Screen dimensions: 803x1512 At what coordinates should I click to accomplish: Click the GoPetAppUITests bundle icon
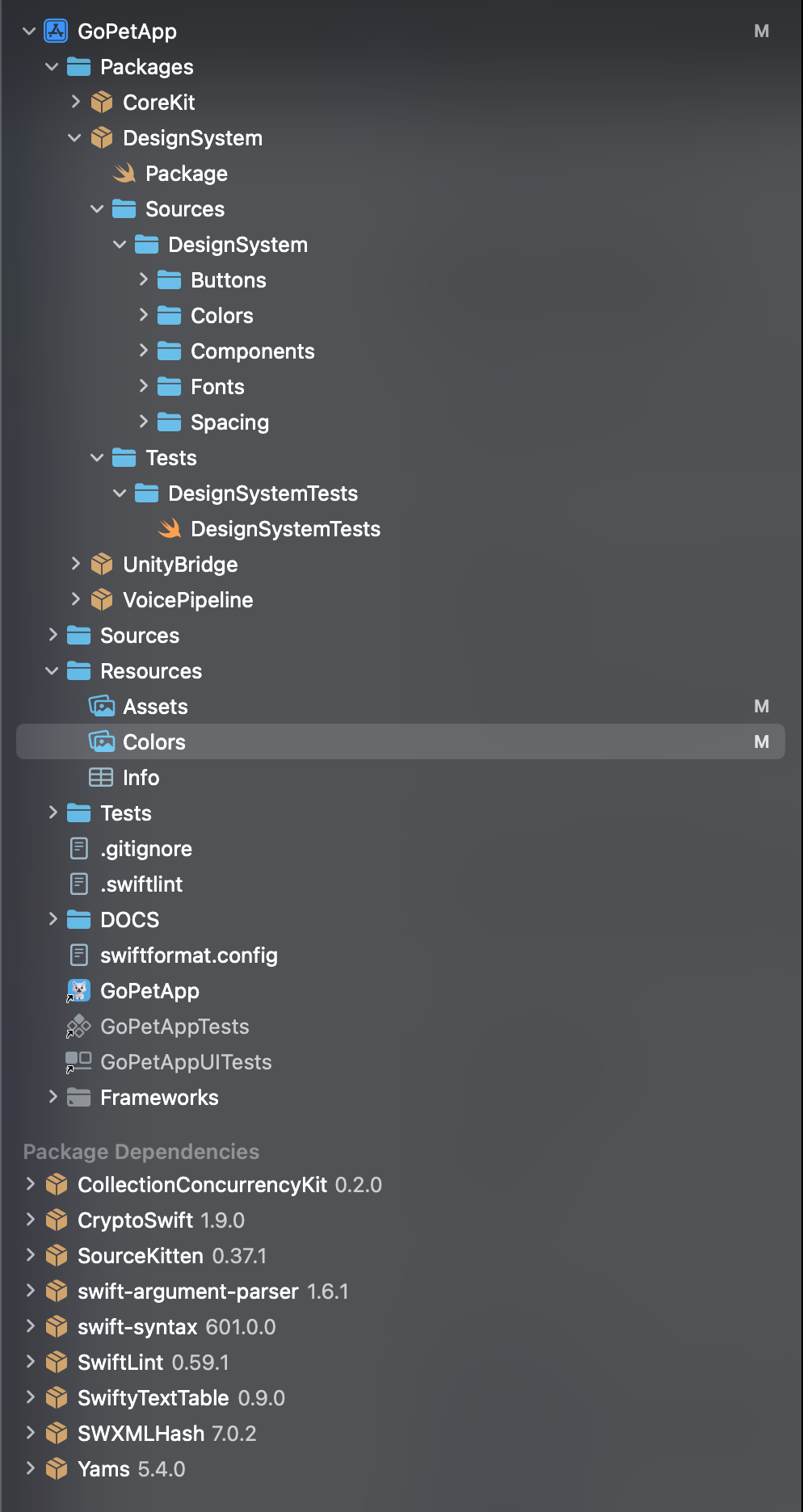coord(78,1062)
